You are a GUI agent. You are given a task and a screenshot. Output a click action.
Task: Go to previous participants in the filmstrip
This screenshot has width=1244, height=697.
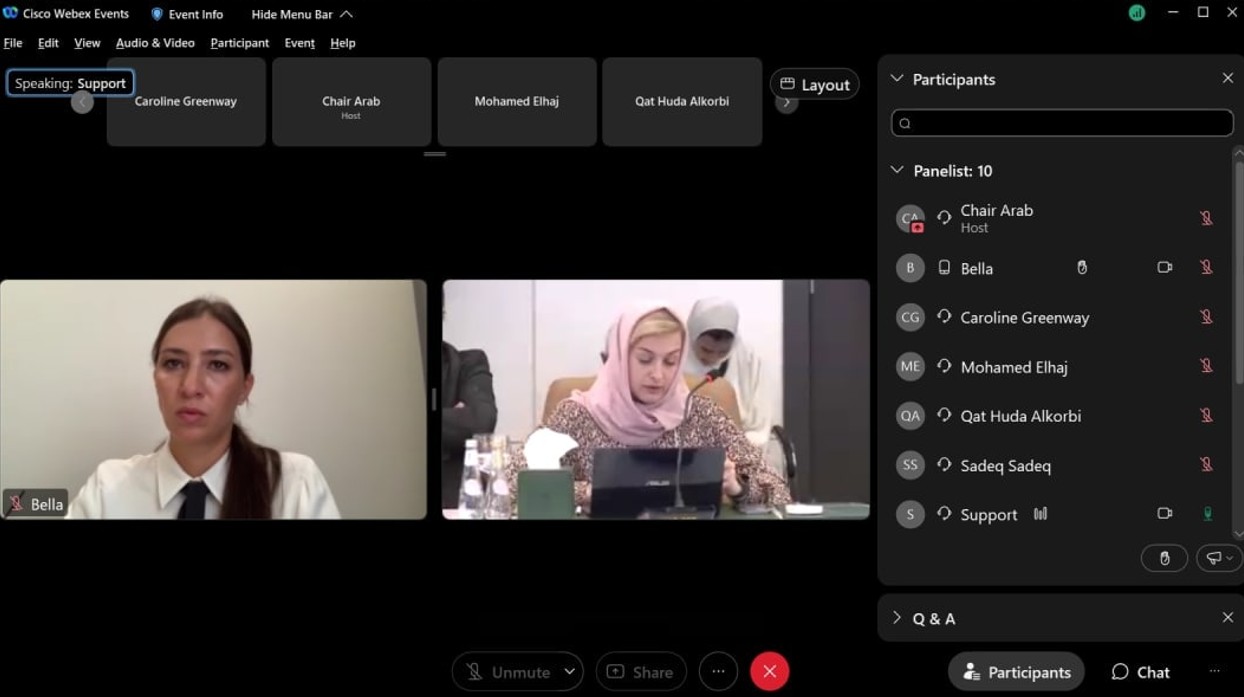82,102
